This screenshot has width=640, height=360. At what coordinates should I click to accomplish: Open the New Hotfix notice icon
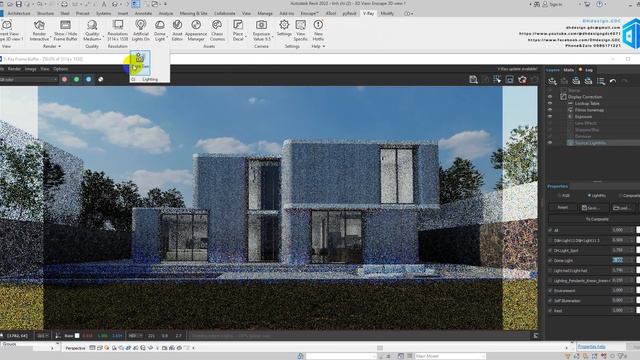pyautogui.click(x=318, y=30)
